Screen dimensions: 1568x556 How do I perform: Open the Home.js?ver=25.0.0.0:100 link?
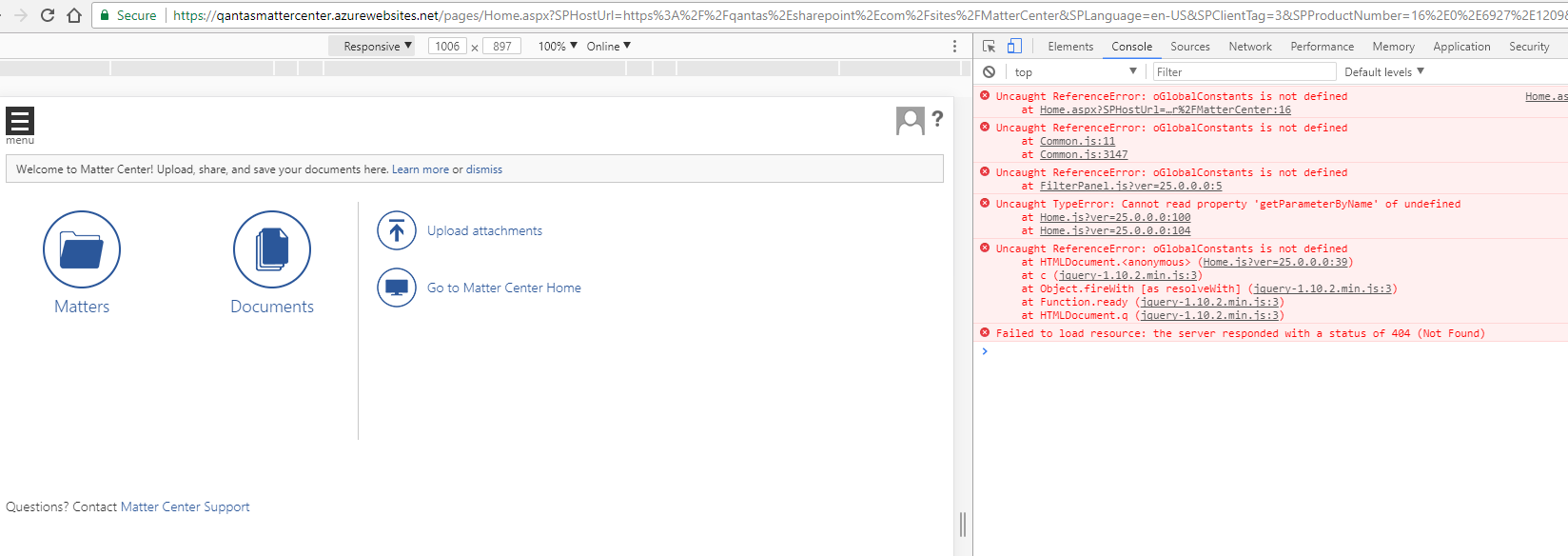coord(1115,217)
